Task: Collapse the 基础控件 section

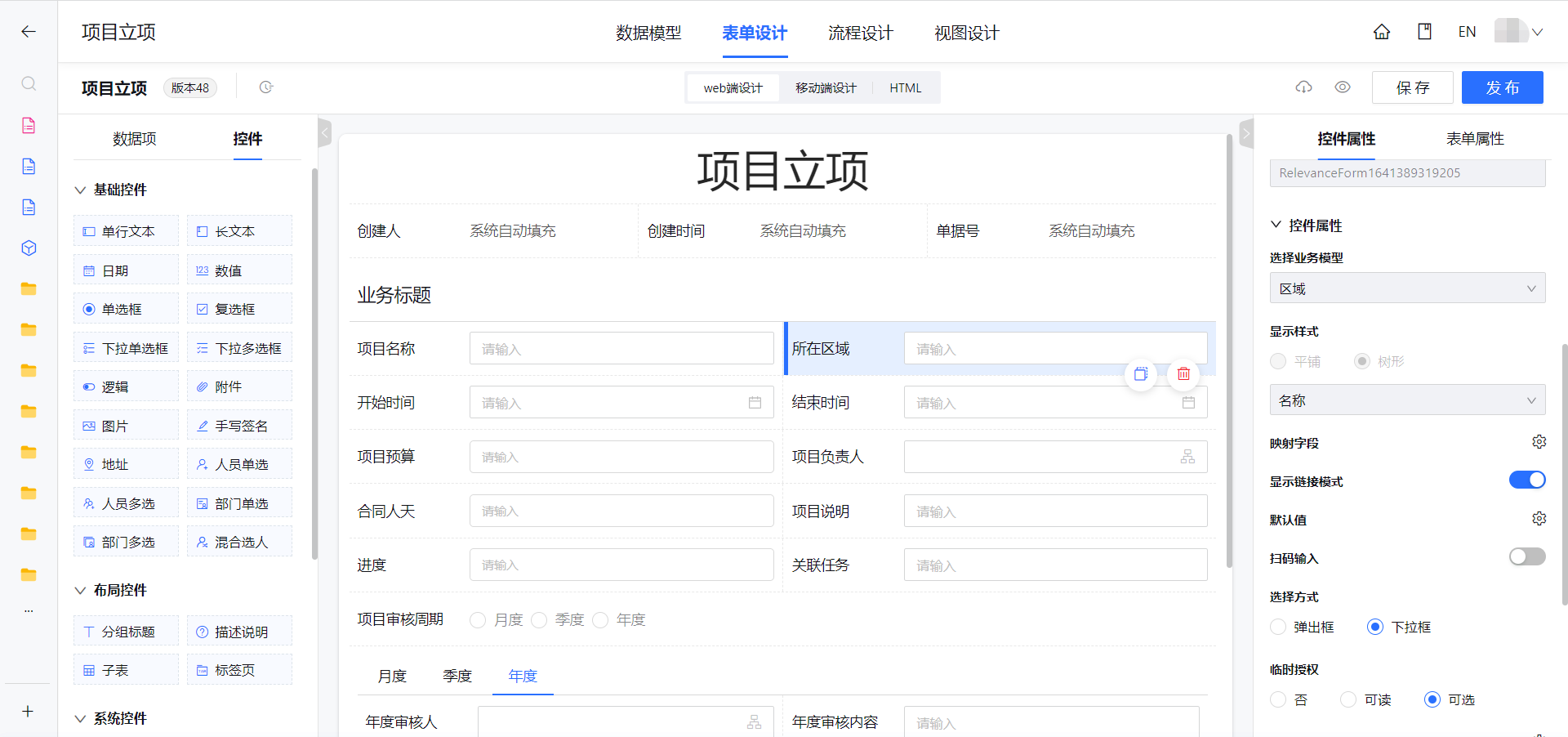Action: [x=80, y=190]
